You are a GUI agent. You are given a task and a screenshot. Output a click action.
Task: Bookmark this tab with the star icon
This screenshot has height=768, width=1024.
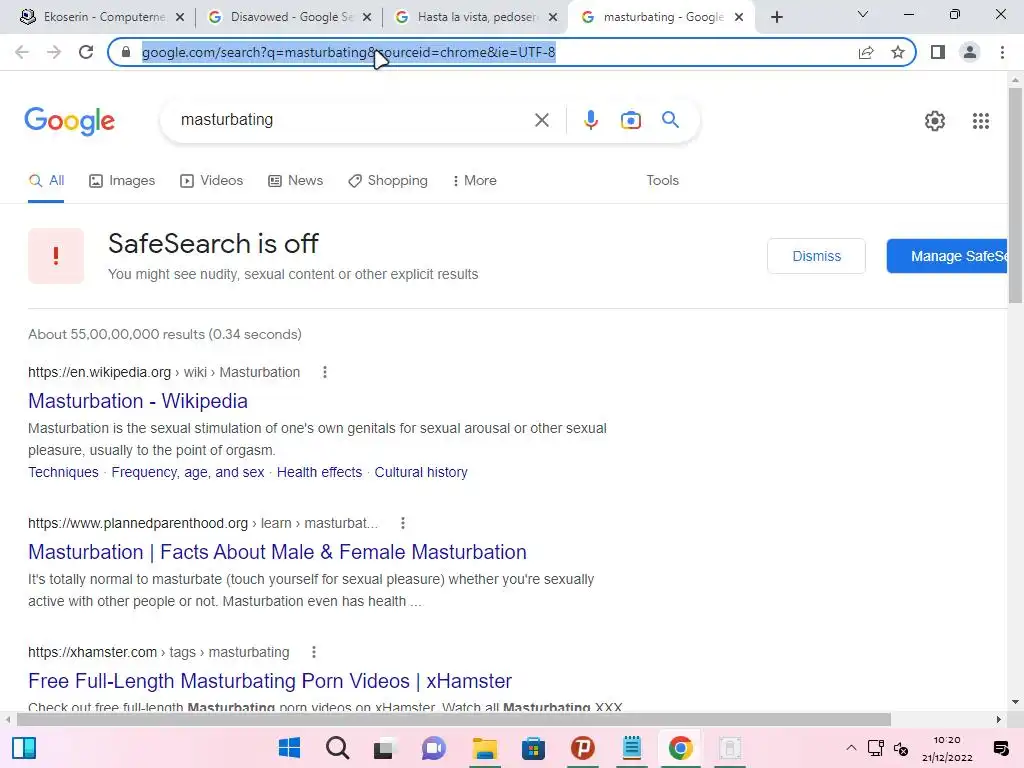[898, 52]
